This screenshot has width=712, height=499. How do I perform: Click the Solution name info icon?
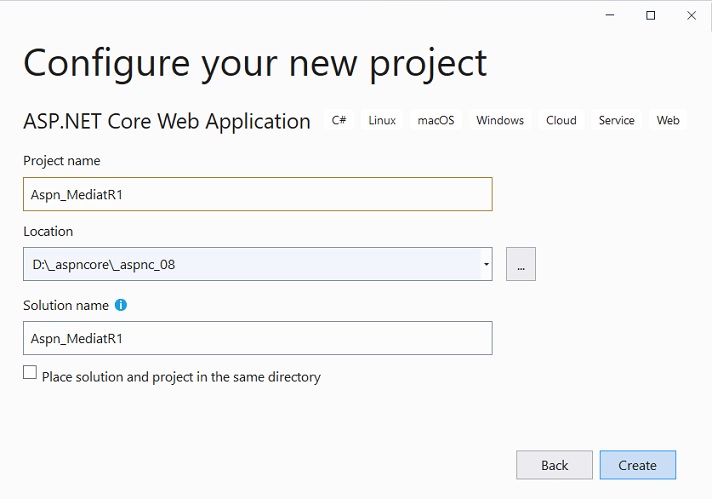121,305
